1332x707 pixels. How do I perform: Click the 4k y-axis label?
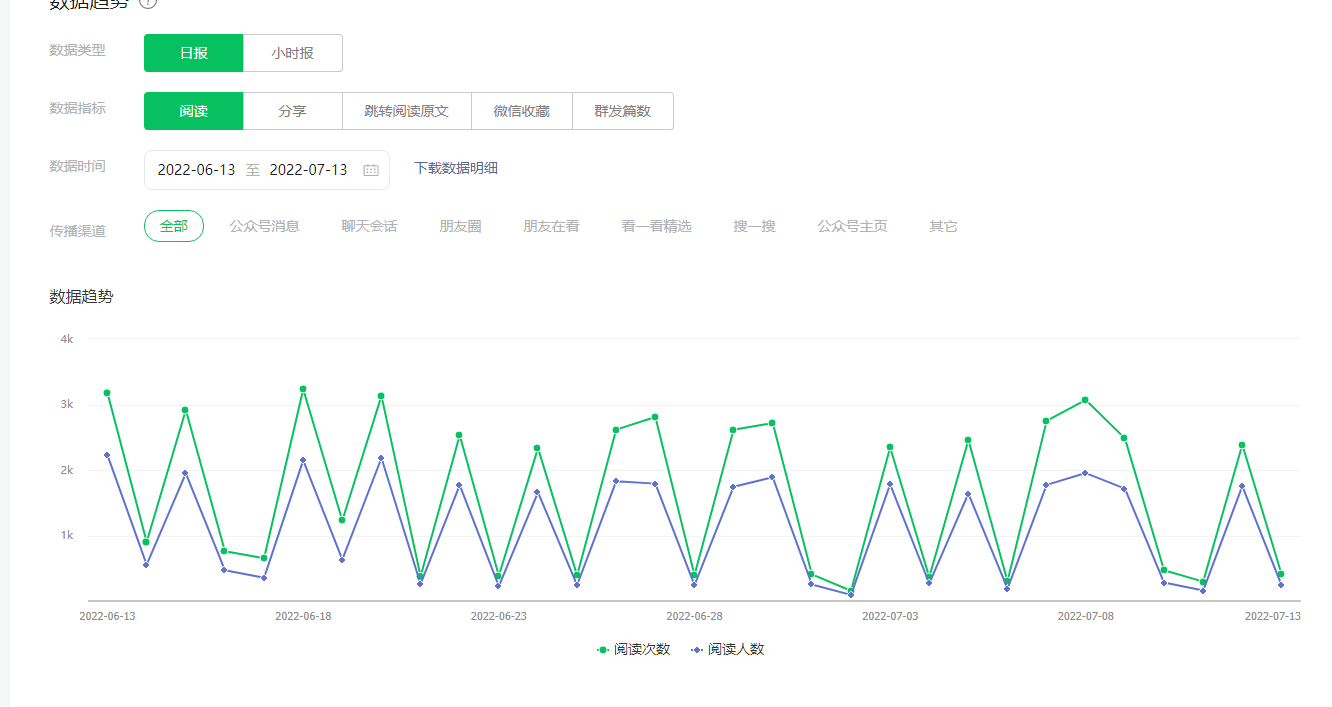pyautogui.click(x=67, y=339)
